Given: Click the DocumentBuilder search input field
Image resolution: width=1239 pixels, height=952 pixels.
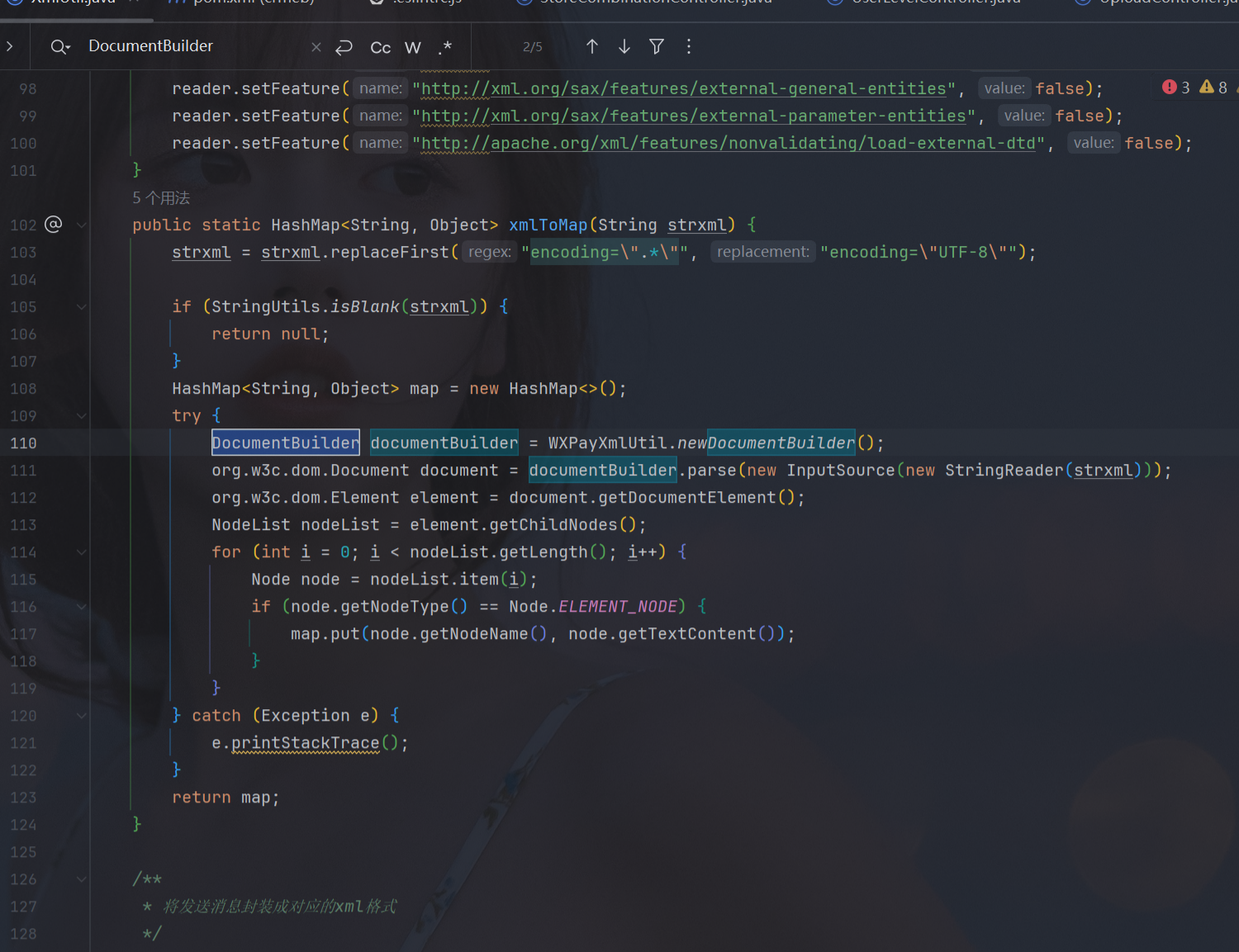Looking at the screenshot, I should 194,46.
